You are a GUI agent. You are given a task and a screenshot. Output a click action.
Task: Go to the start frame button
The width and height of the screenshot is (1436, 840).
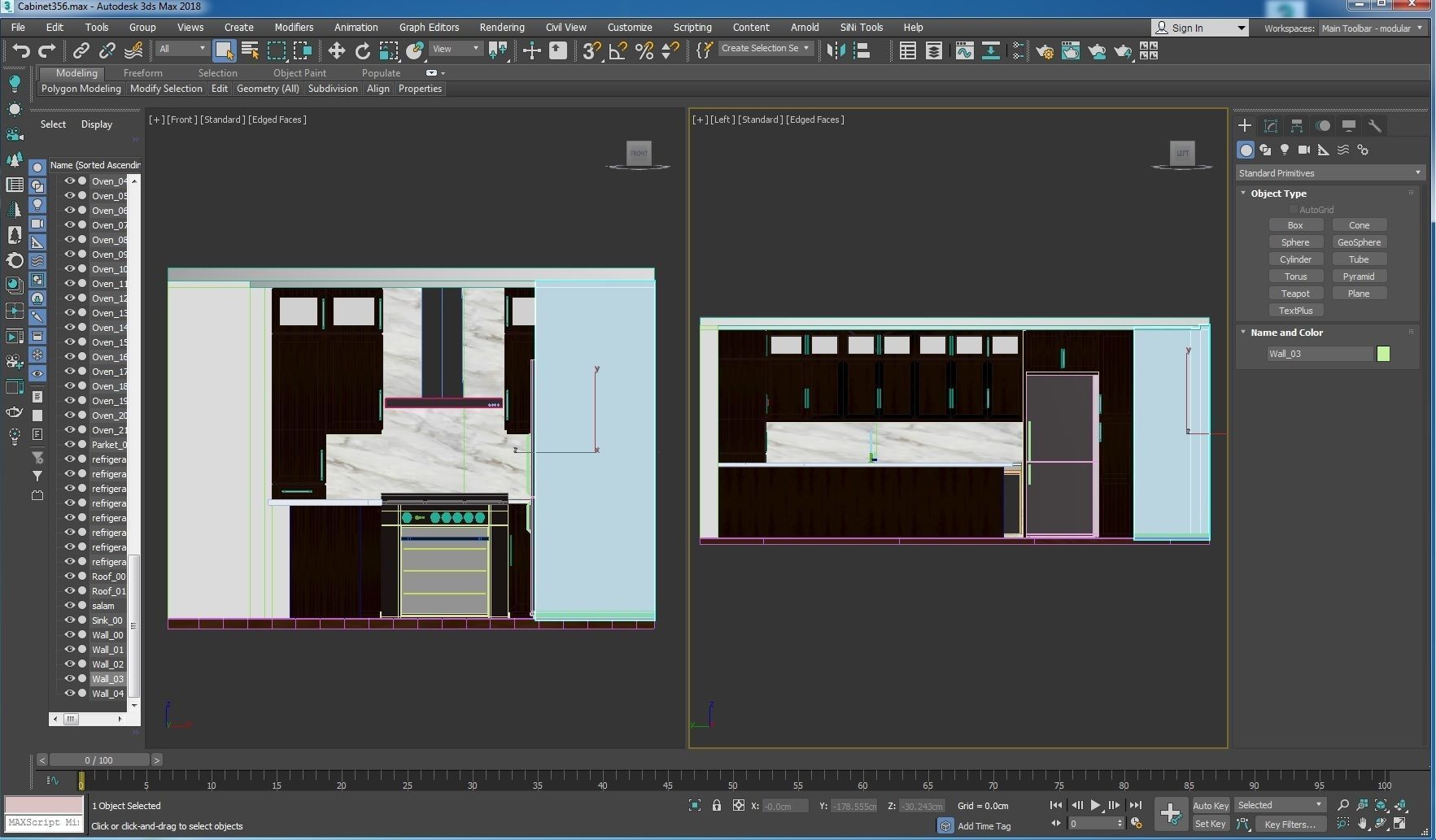tap(1056, 805)
